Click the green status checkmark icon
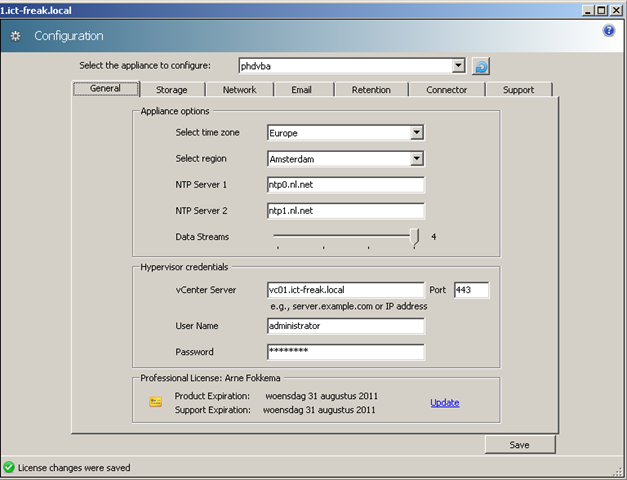The width and height of the screenshot is (627, 480). tap(9, 467)
